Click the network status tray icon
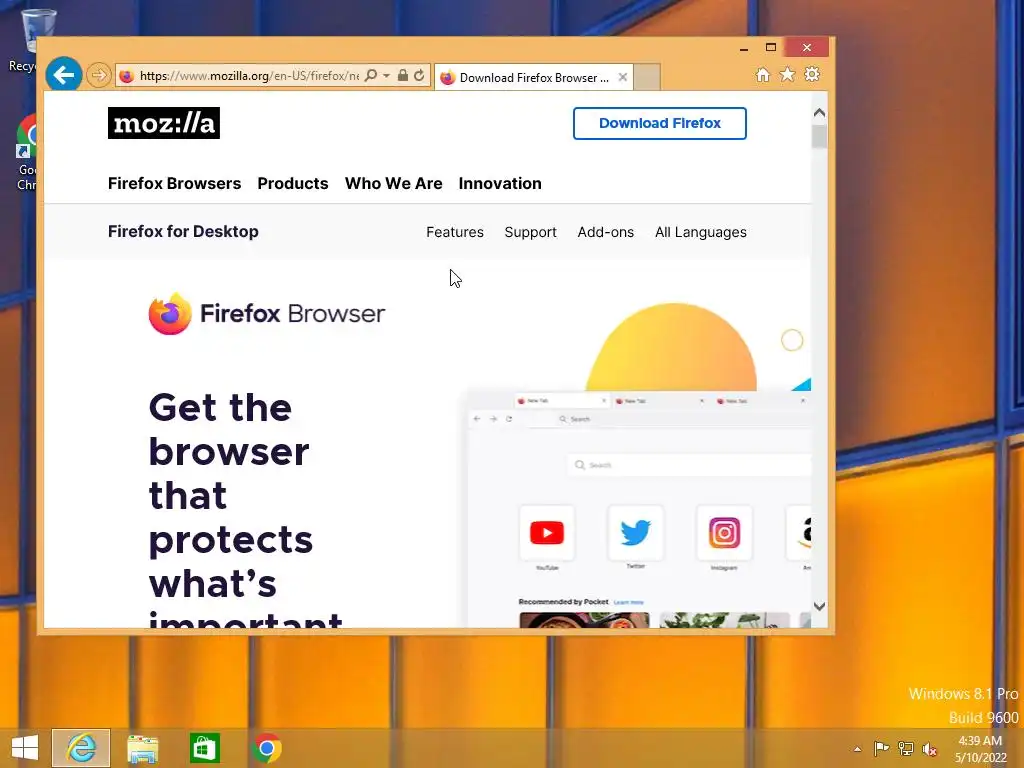The image size is (1024, 768). point(905,748)
